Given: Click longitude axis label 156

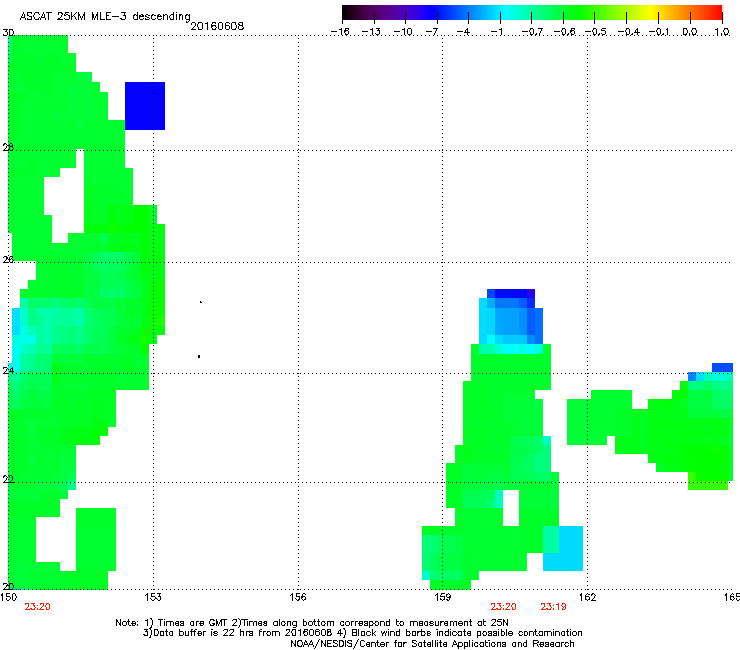Looking at the screenshot, I should click(x=298, y=597).
